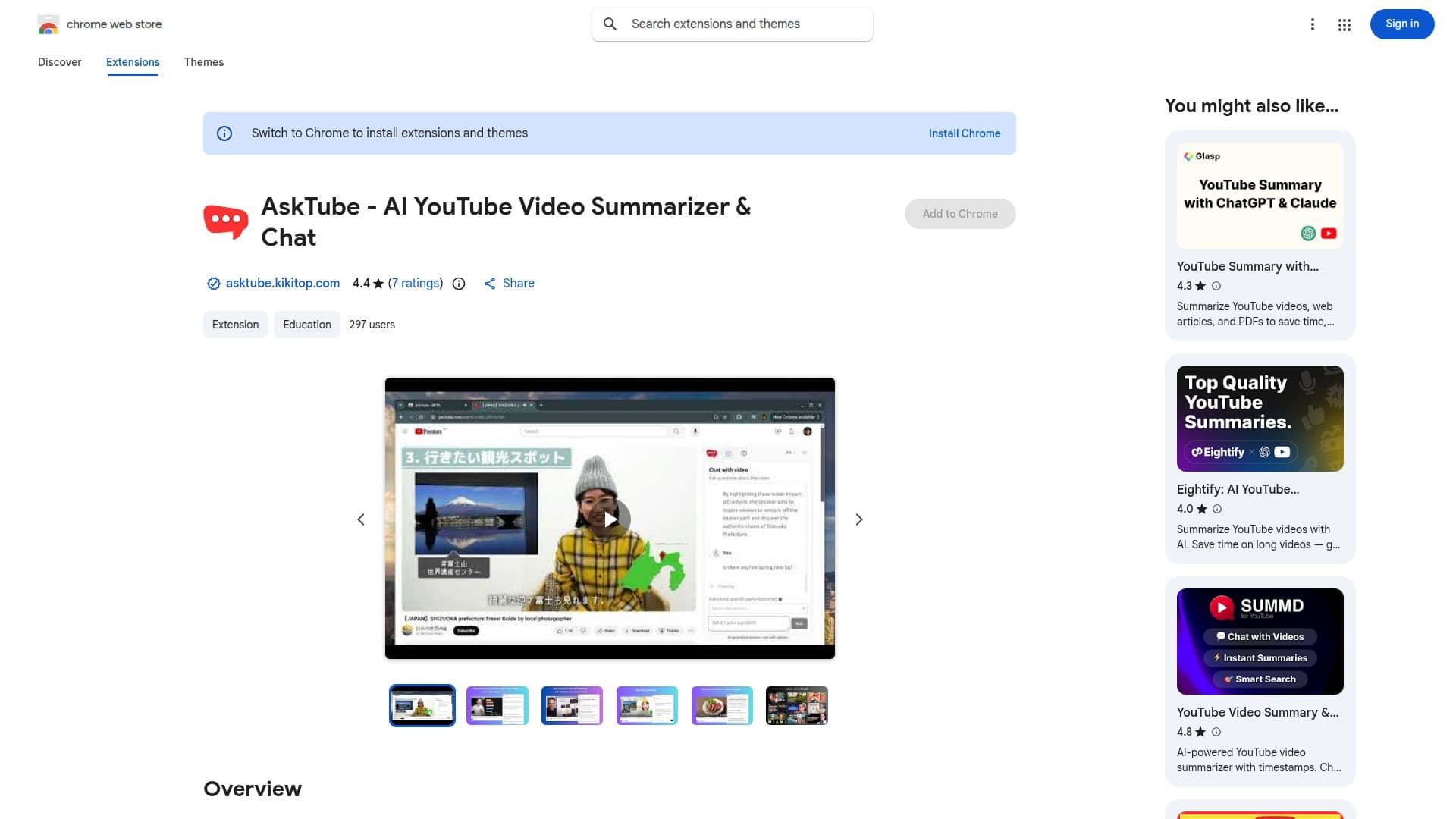Viewport: 1456px width, 819px height.
Task: Click the Education category chip
Action: tap(307, 325)
